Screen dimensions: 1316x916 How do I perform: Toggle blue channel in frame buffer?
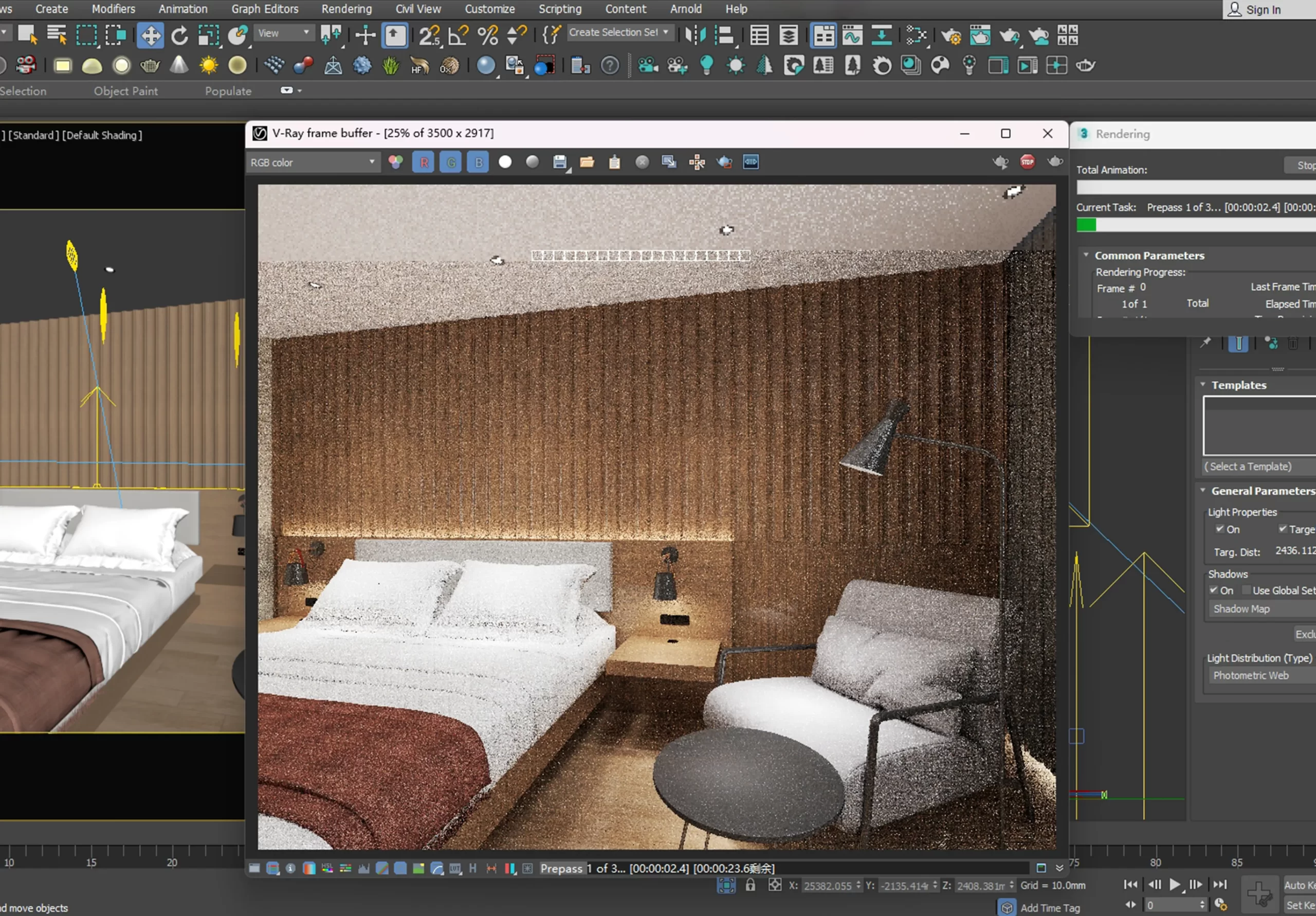coord(478,163)
